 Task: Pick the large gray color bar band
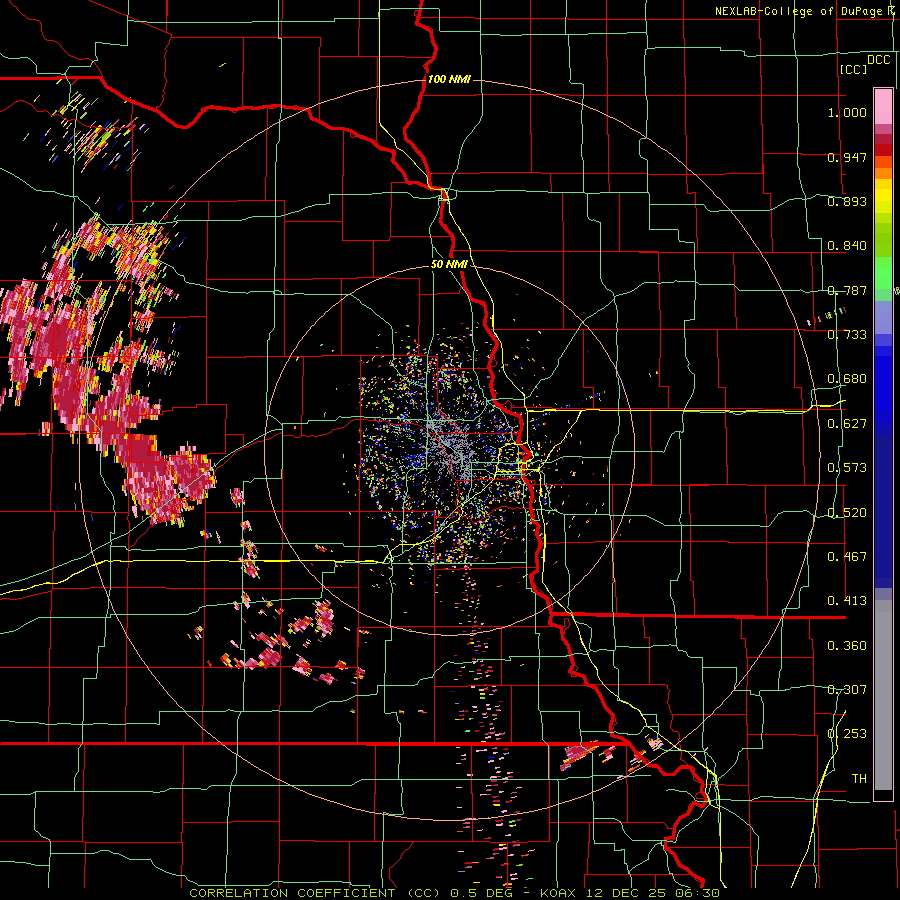(883, 695)
